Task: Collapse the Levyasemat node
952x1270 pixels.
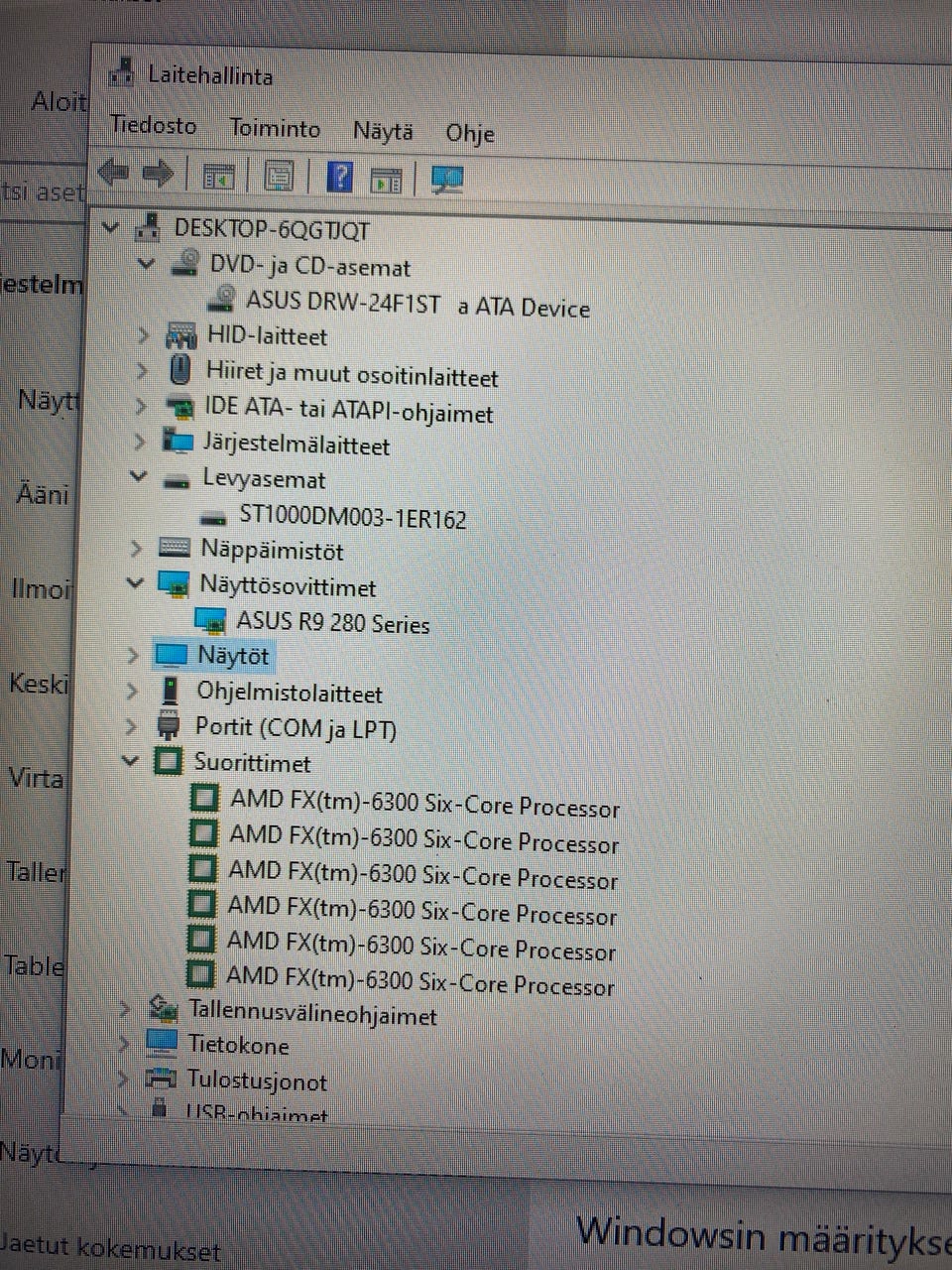Action: [x=138, y=476]
